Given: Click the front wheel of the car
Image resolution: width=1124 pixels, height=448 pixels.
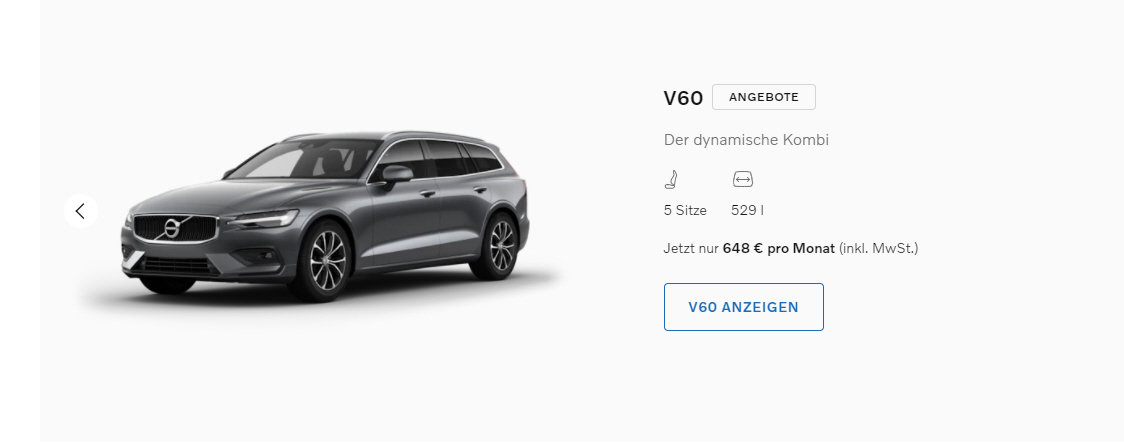Looking at the screenshot, I should point(327,261).
